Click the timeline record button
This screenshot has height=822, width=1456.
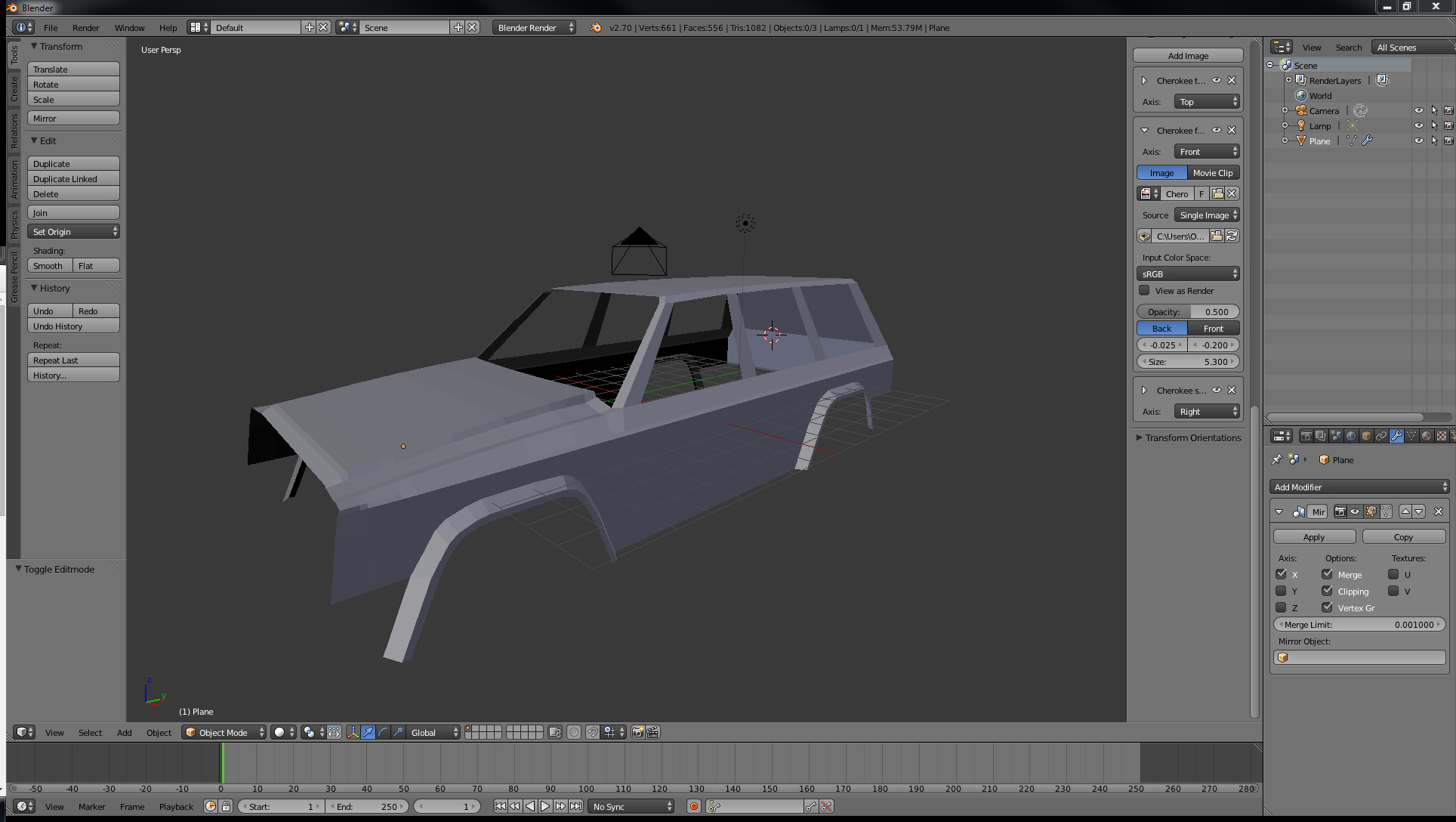point(694,806)
